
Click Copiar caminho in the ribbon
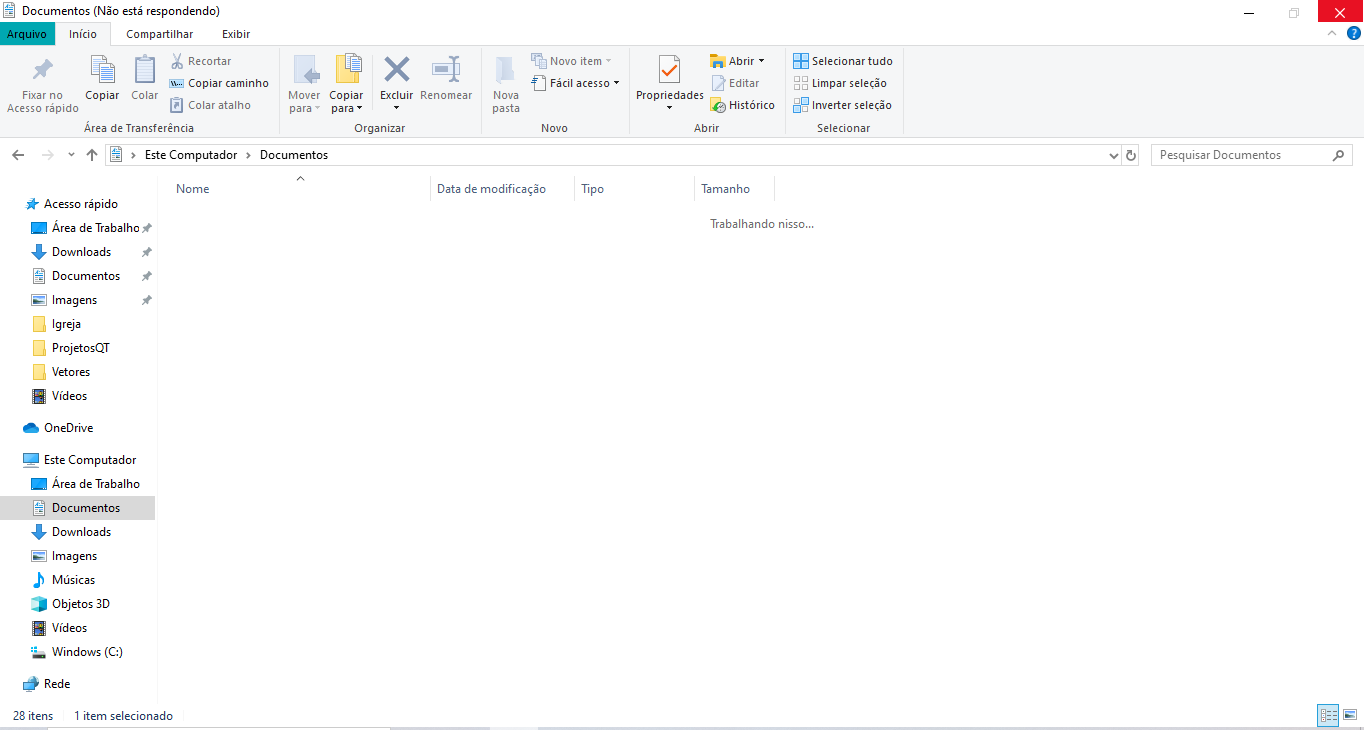[219, 83]
